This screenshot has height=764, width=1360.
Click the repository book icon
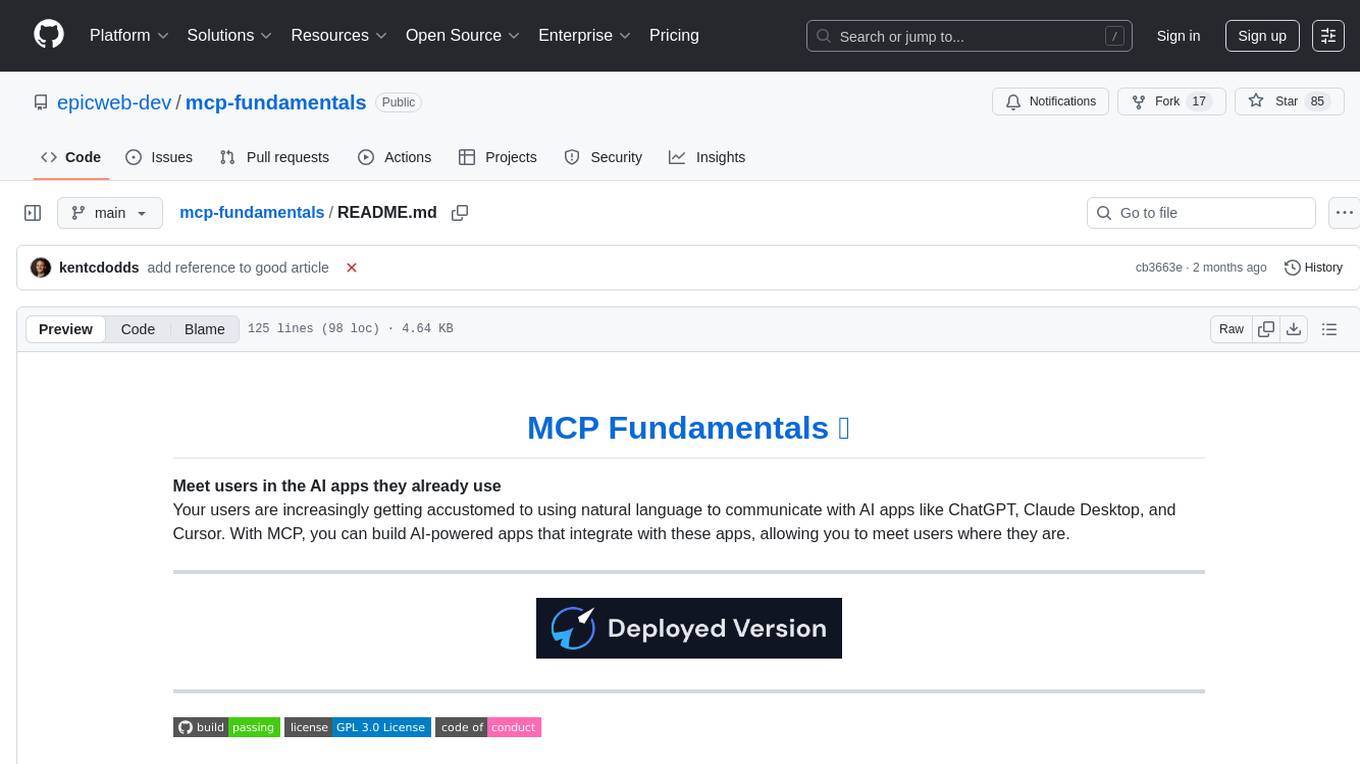click(41, 102)
